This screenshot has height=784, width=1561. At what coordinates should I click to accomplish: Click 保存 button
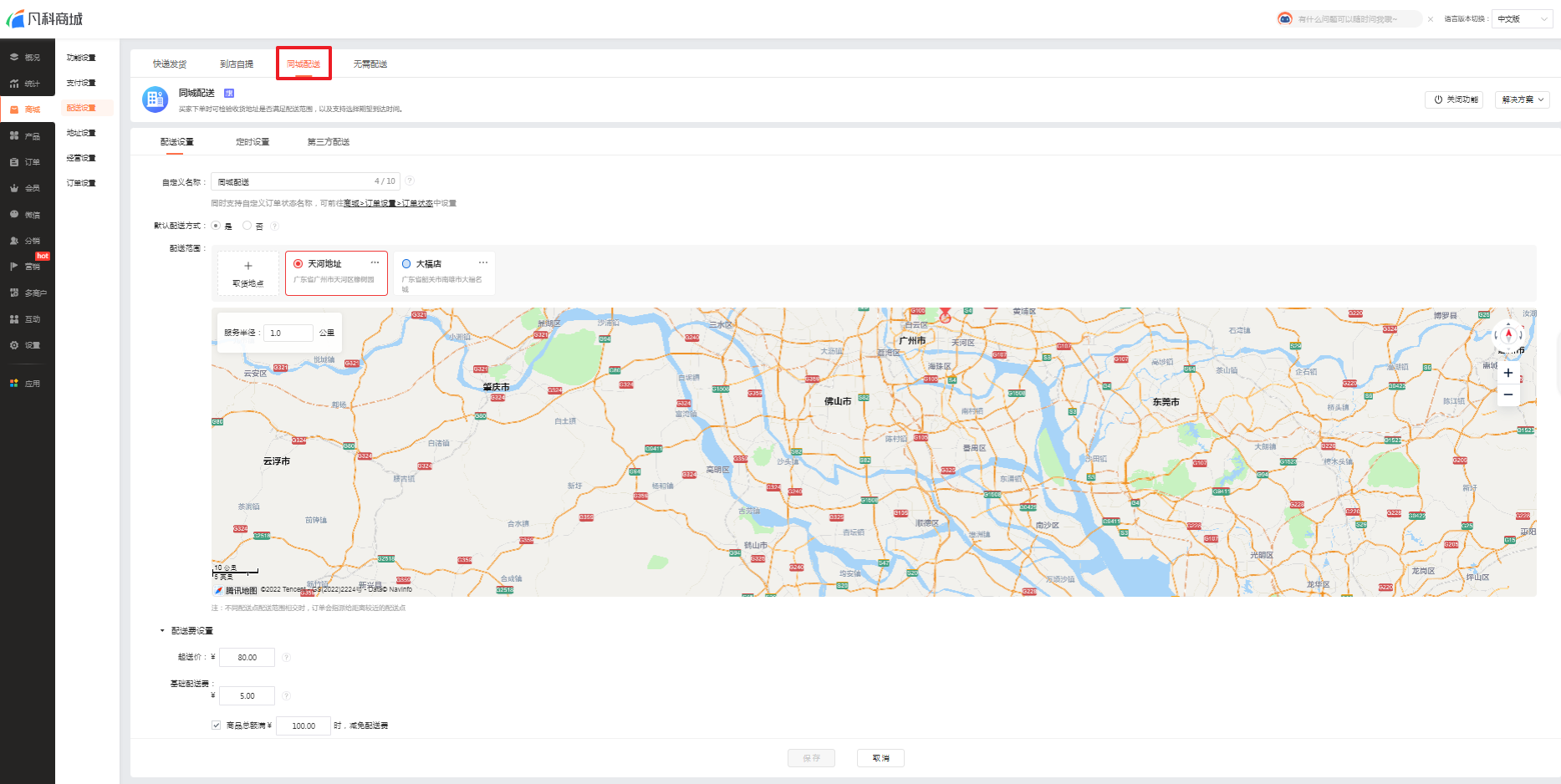coord(811,758)
